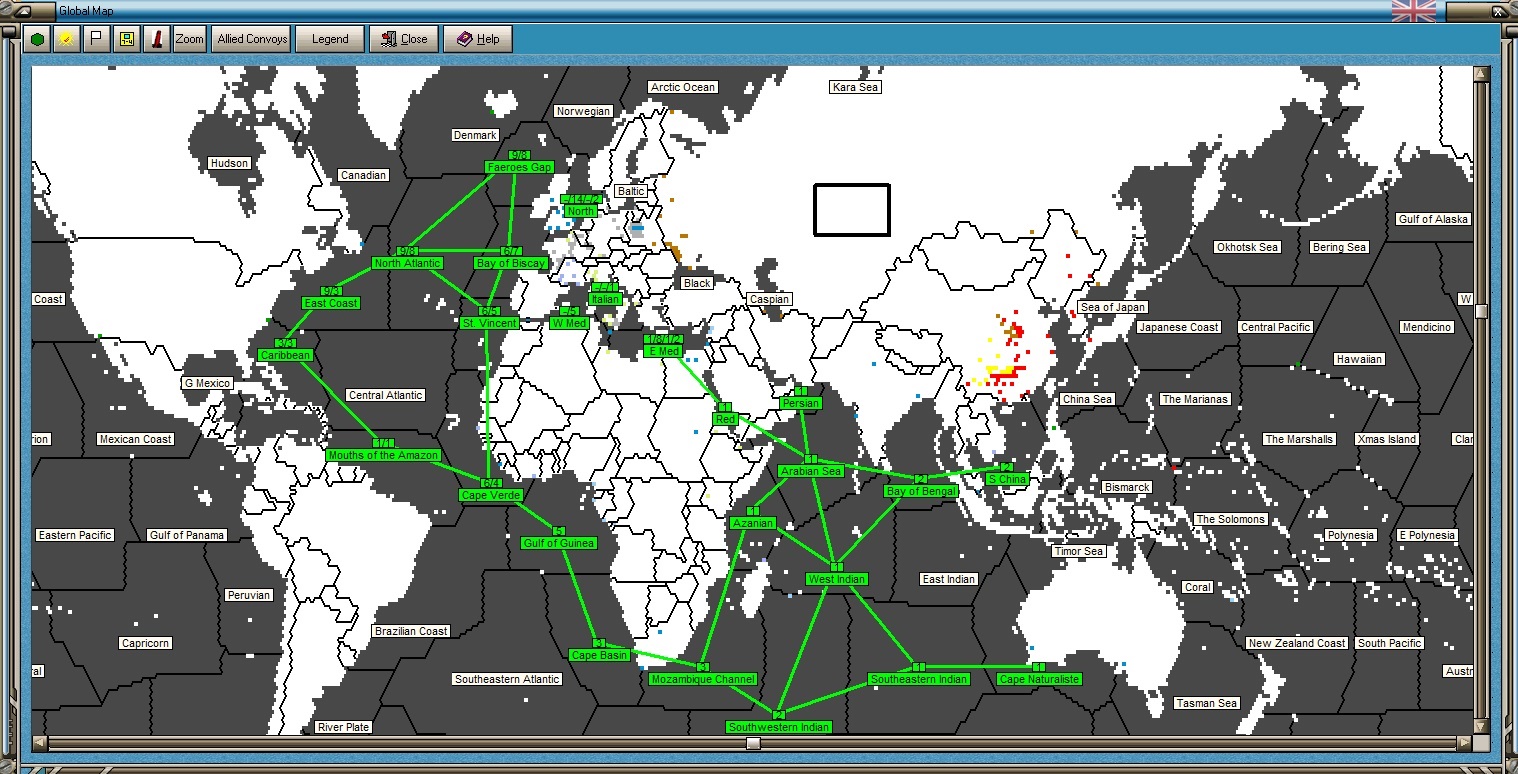
Task: Click the vertical scrollbar up arrow
Action: 1481,74
